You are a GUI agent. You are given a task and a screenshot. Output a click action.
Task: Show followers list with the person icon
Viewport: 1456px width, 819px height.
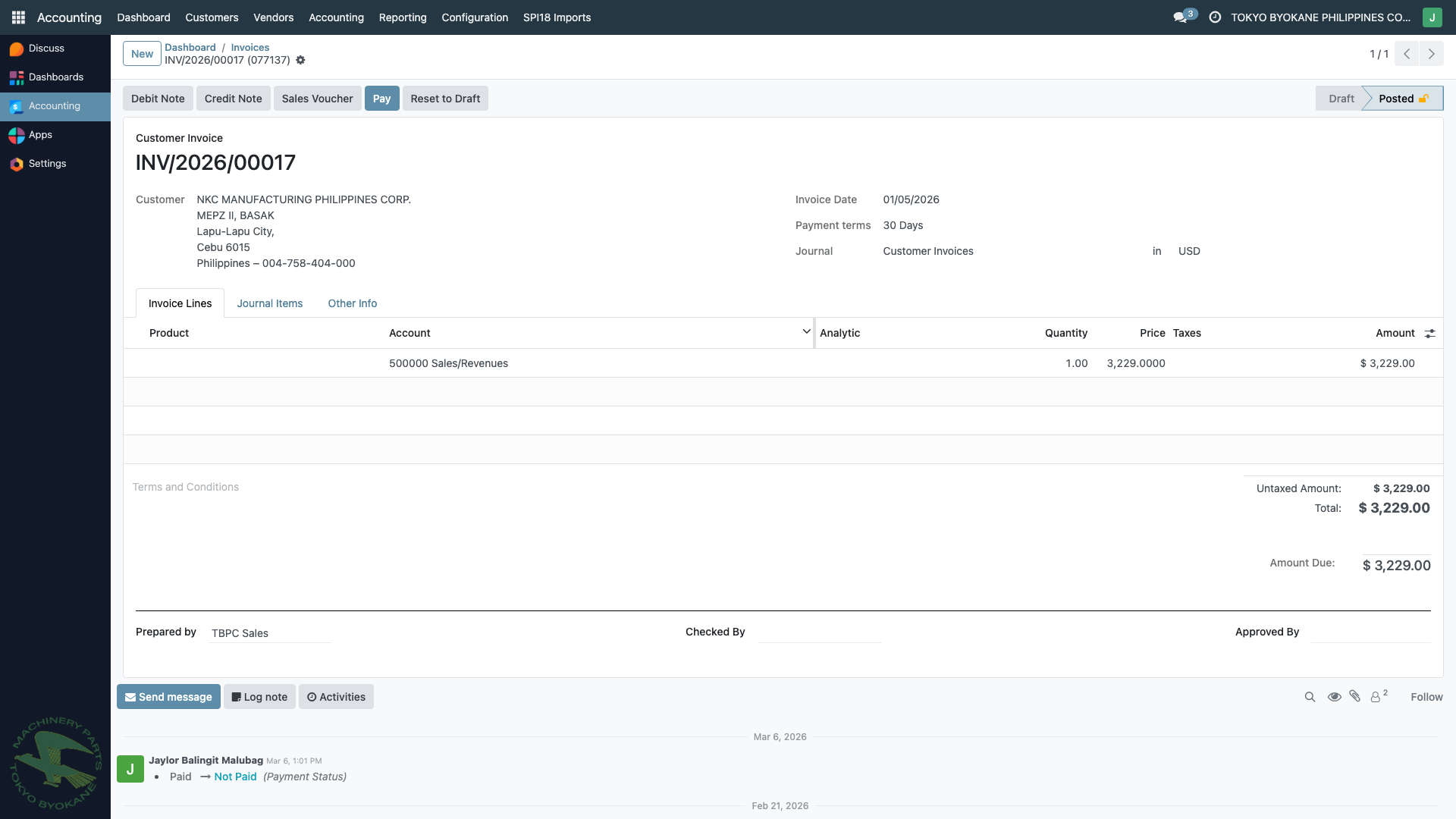point(1376,697)
